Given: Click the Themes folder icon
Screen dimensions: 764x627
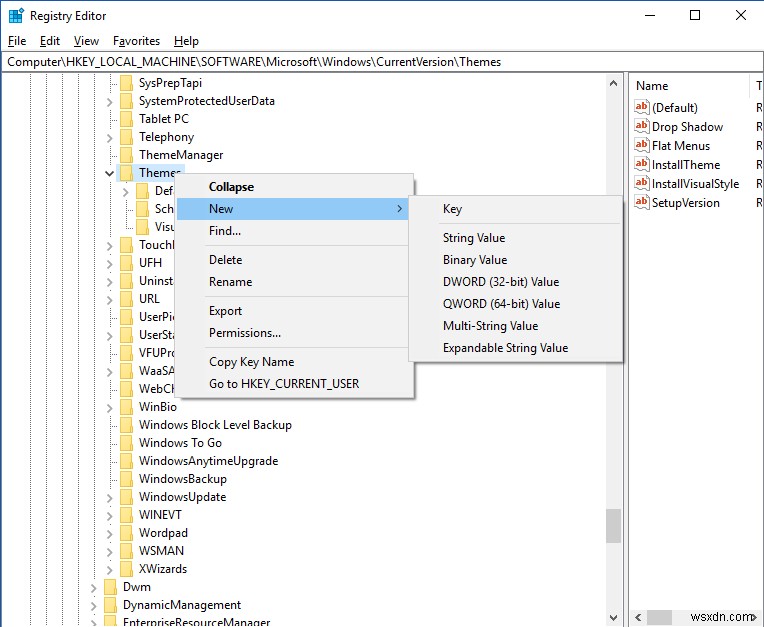Looking at the screenshot, I should point(126,173).
